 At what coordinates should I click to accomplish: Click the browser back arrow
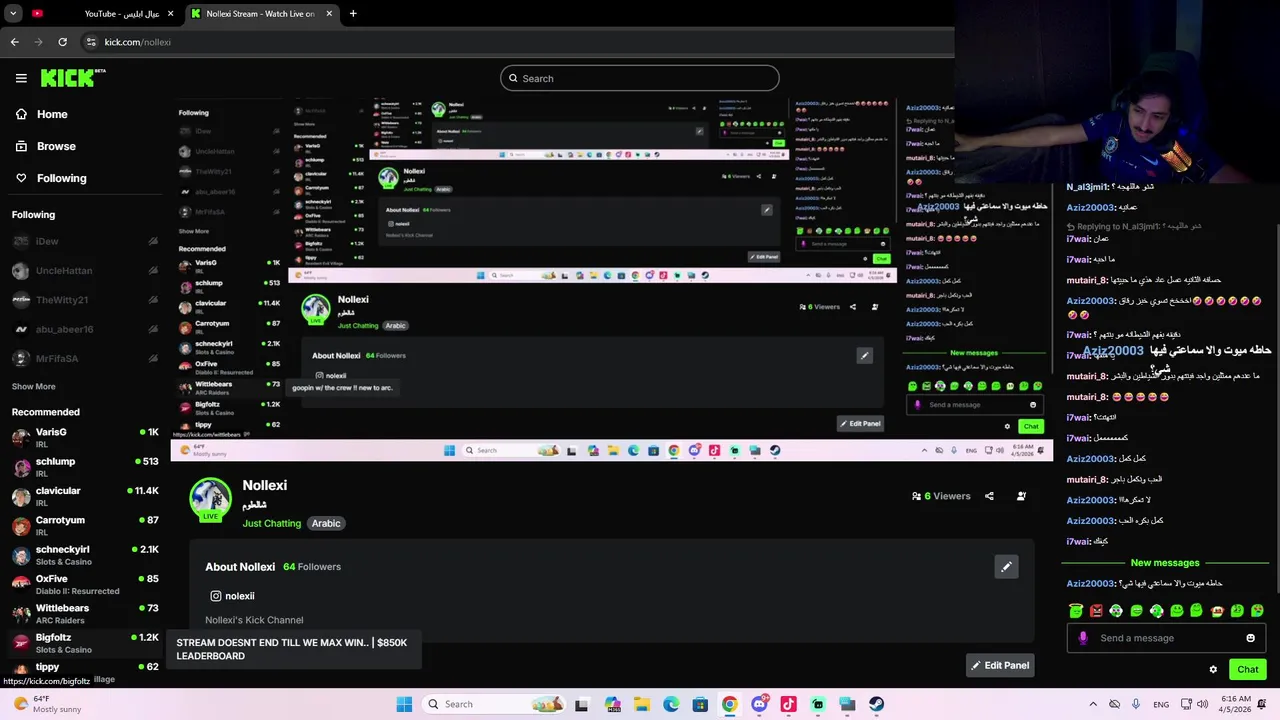[x=14, y=42]
